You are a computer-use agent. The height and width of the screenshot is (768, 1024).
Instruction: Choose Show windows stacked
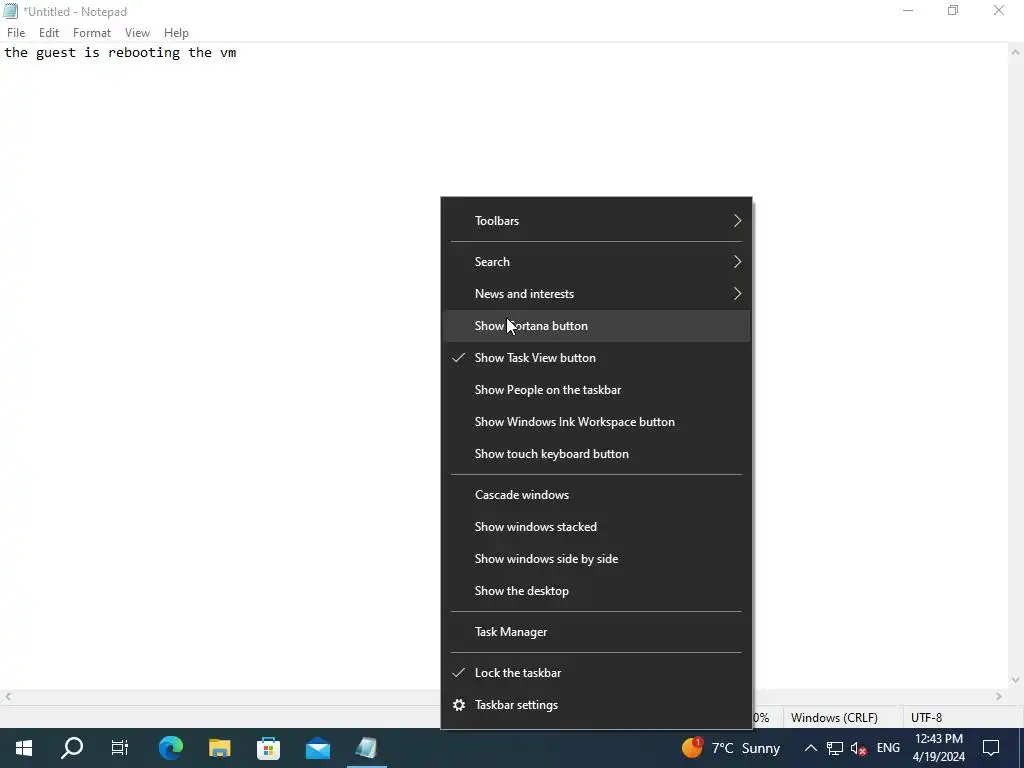[x=596, y=527]
